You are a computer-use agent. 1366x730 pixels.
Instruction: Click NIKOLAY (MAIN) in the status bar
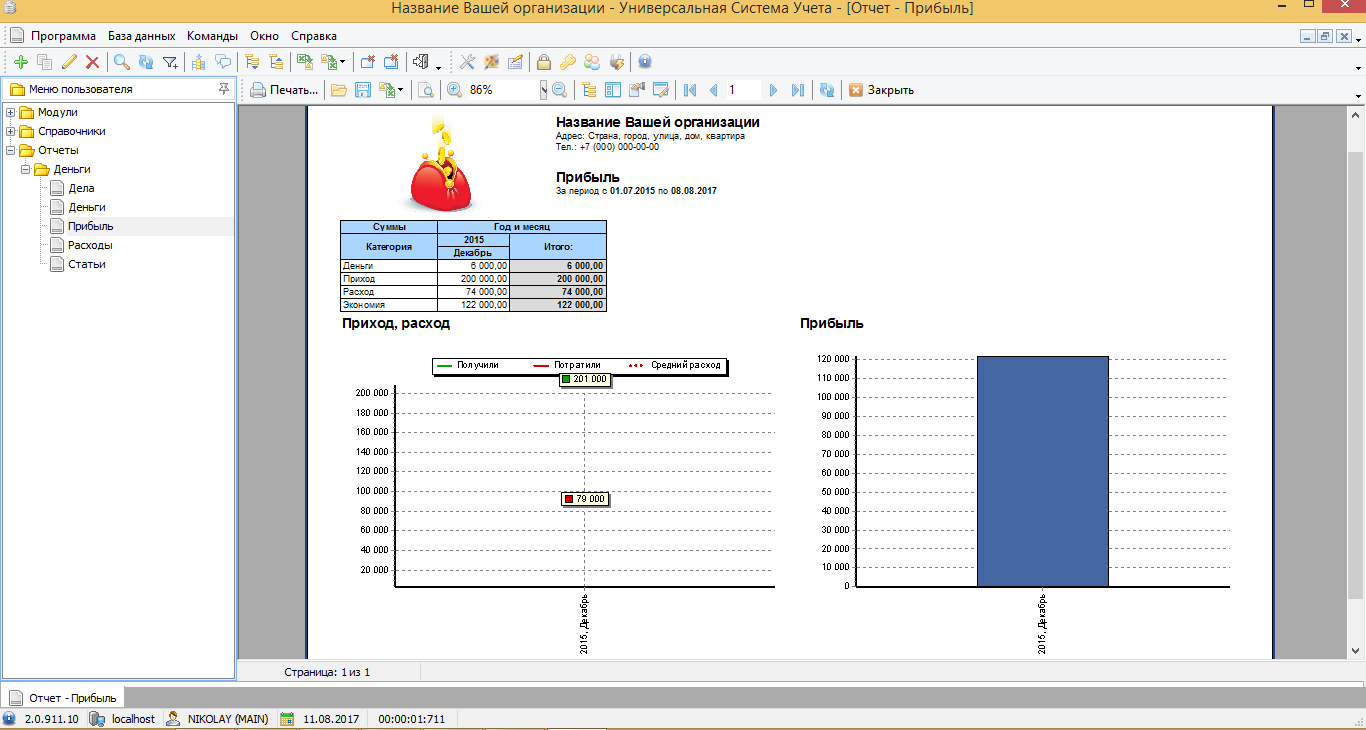pyautogui.click(x=228, y=719)
